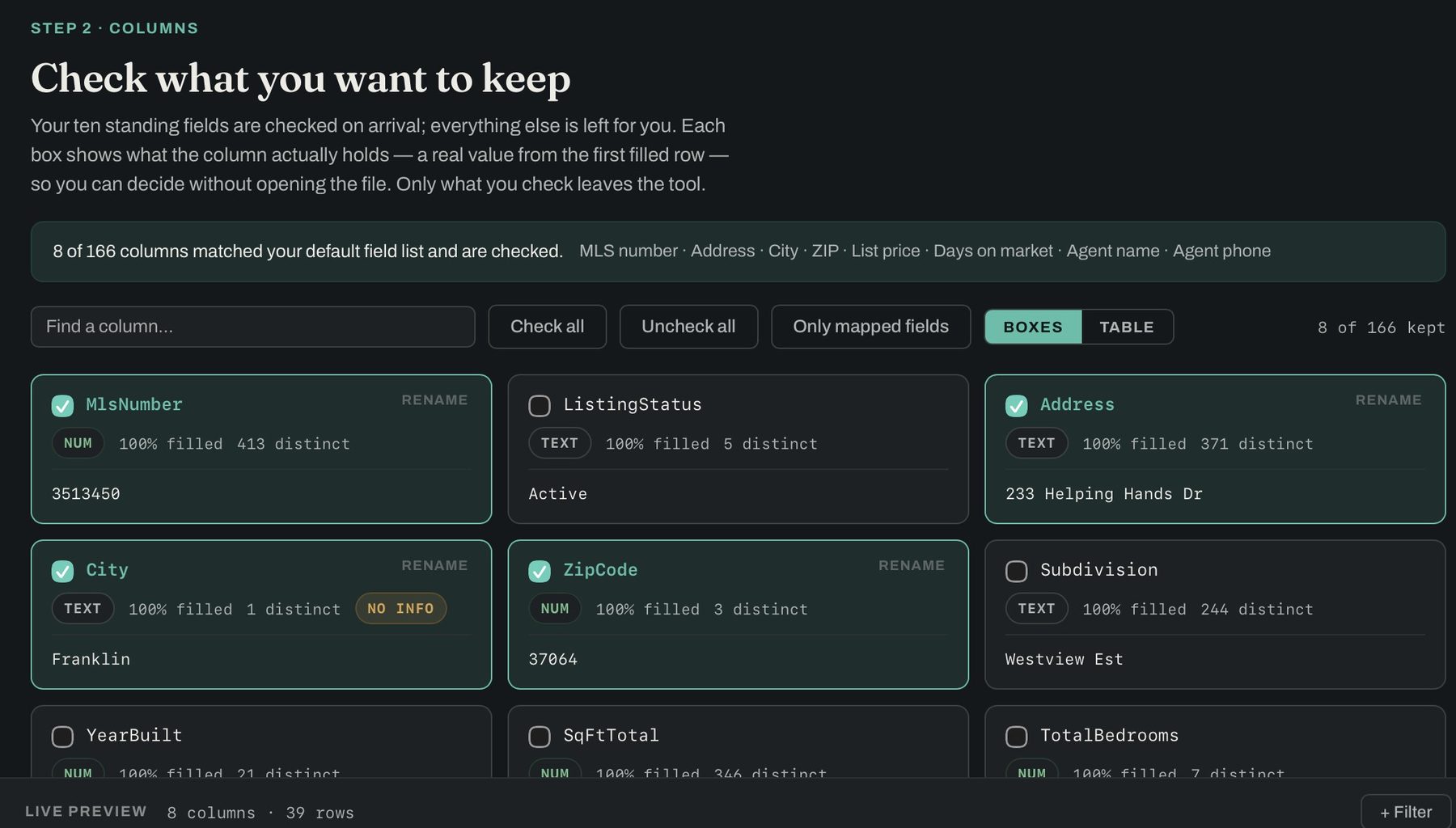Click sample value Franklin
The height and width of the screenshot is (828, 1456).
[91, 660]
